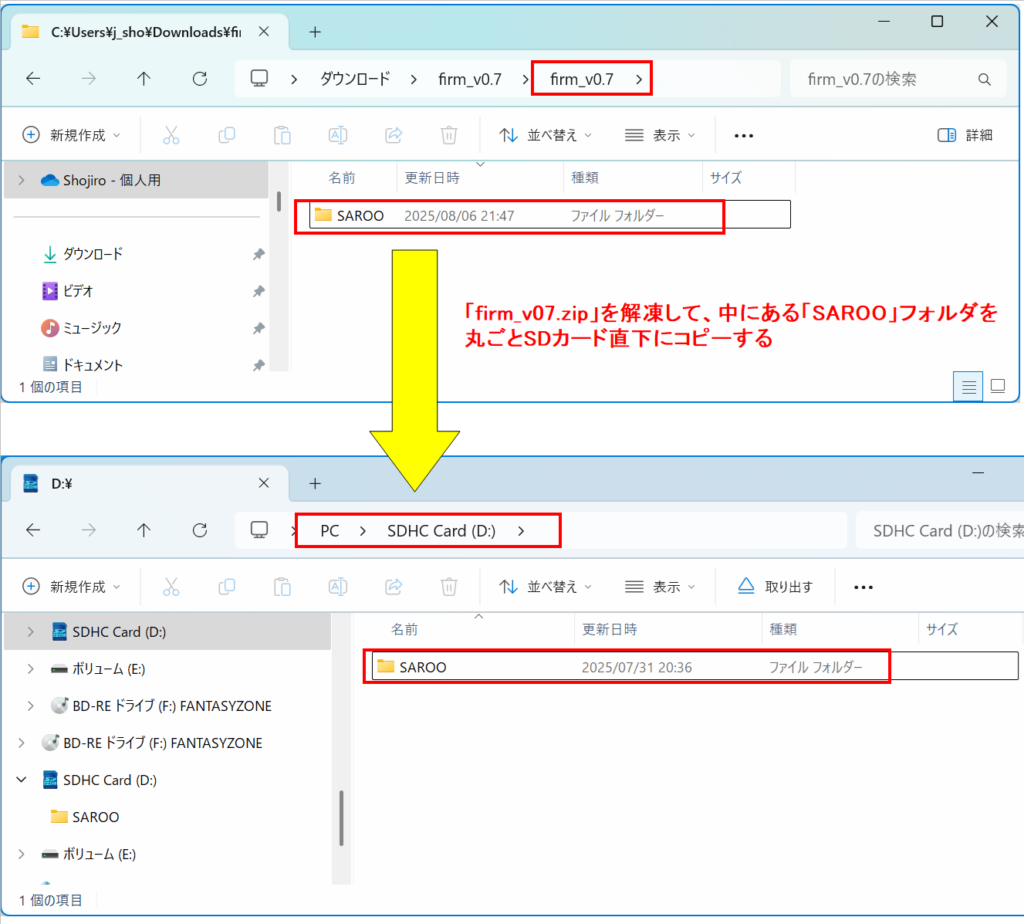The image size is (1024, 924).
Task: Click the firm_v0.7の検索 search box
Action: point(885,79)
